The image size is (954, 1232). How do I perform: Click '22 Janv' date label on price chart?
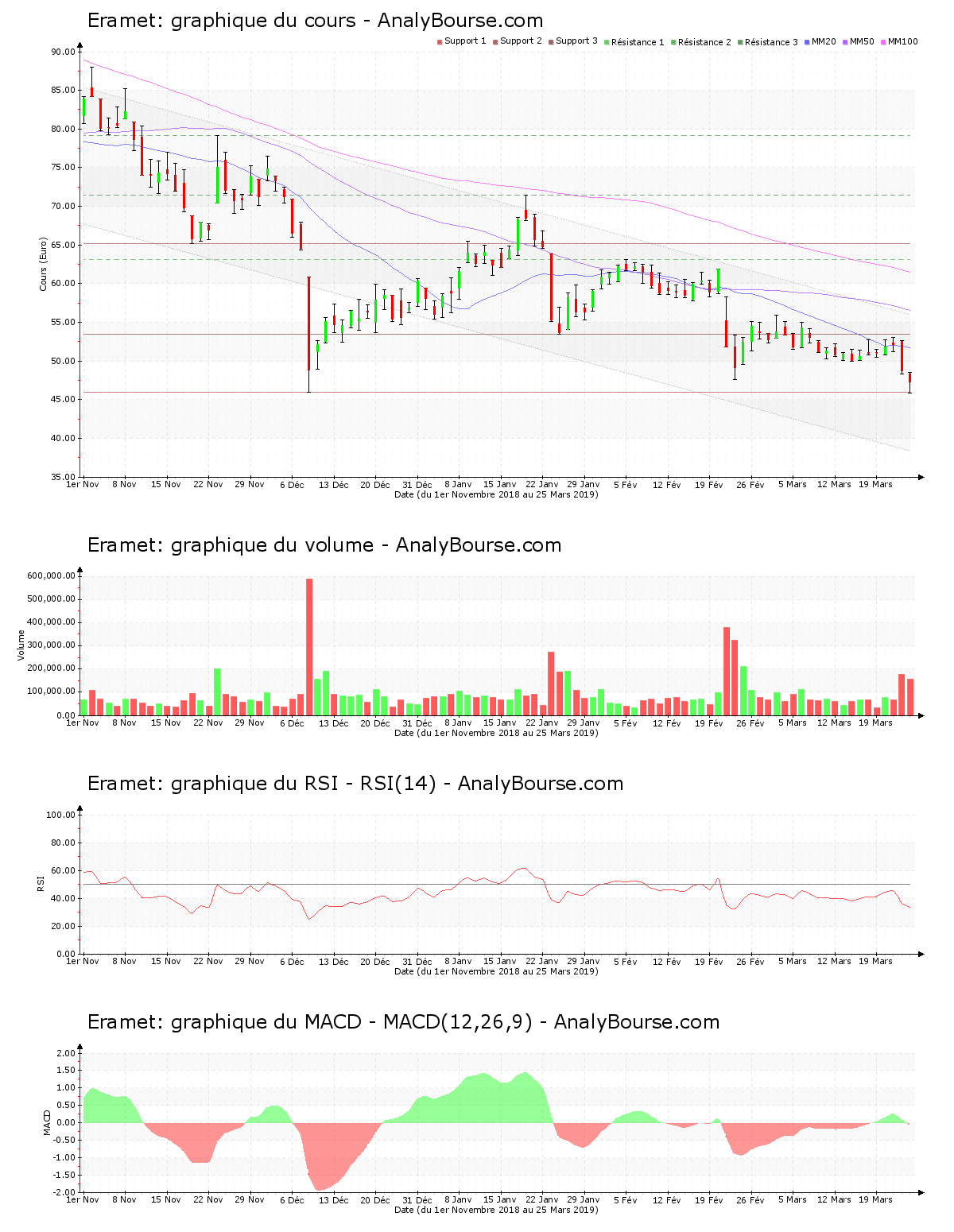542,484
